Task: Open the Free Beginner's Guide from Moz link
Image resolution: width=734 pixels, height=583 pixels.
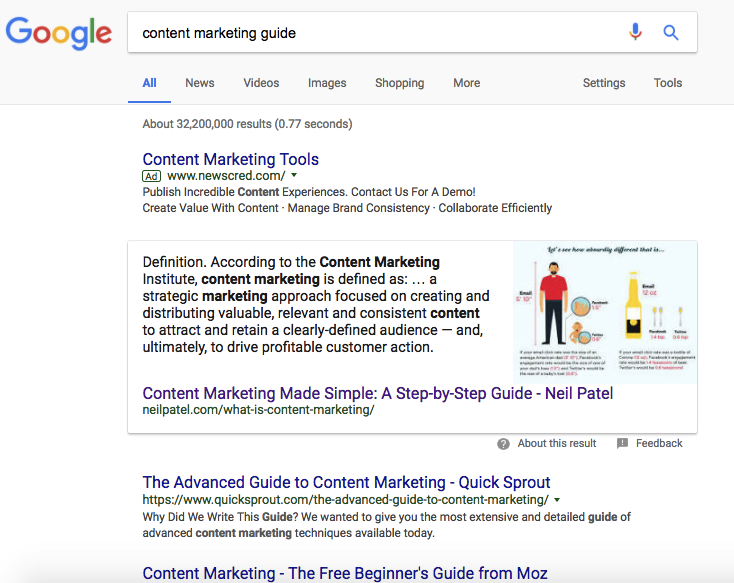Action: tap(345, 573)
